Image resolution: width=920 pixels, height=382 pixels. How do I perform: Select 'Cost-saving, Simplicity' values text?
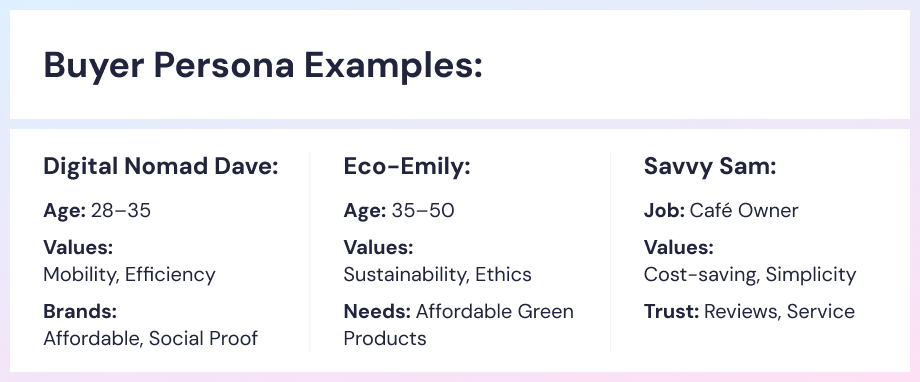750,274
